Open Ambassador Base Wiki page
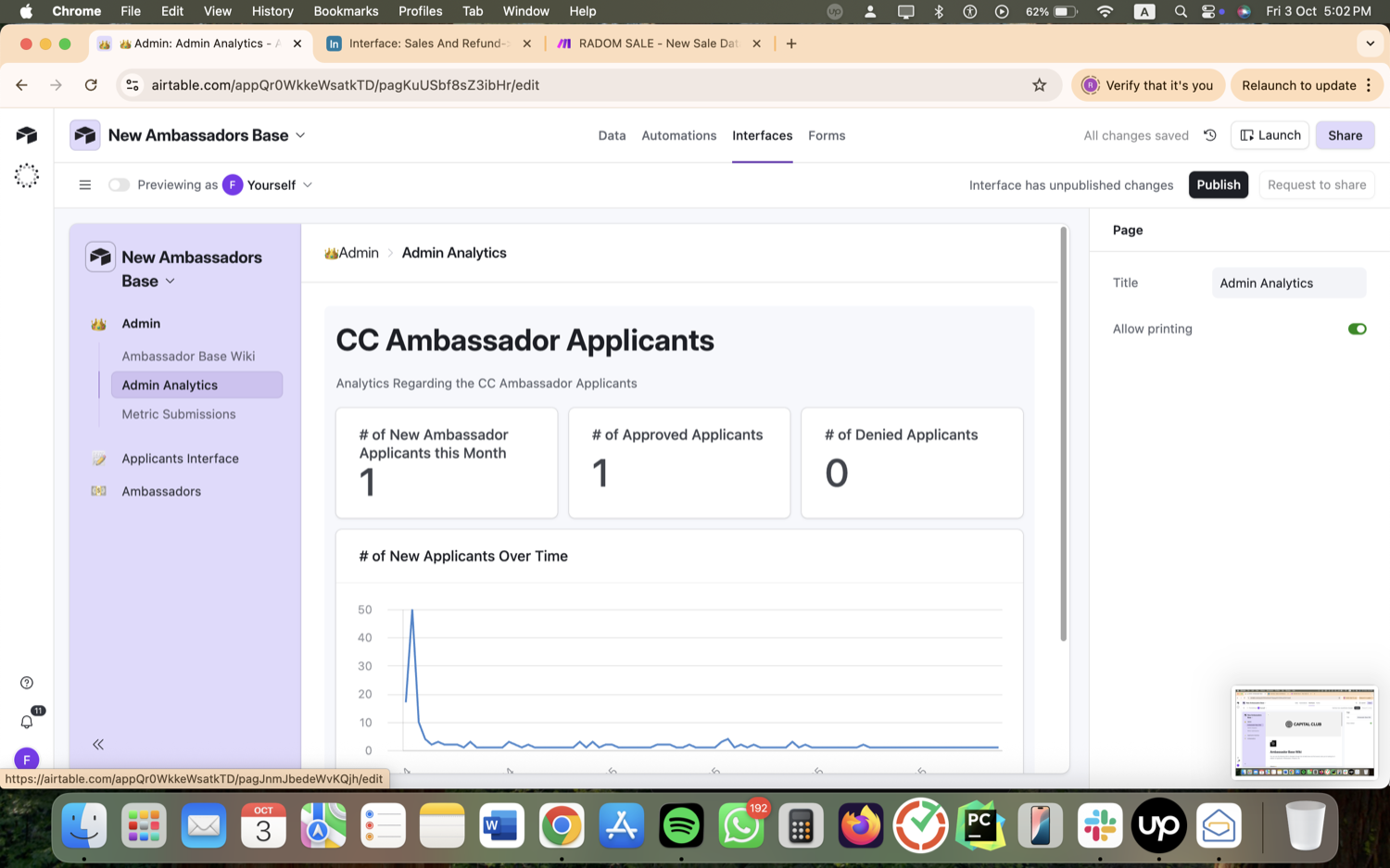This screenshot has height=868, width=1390. [x=188, y=356]
